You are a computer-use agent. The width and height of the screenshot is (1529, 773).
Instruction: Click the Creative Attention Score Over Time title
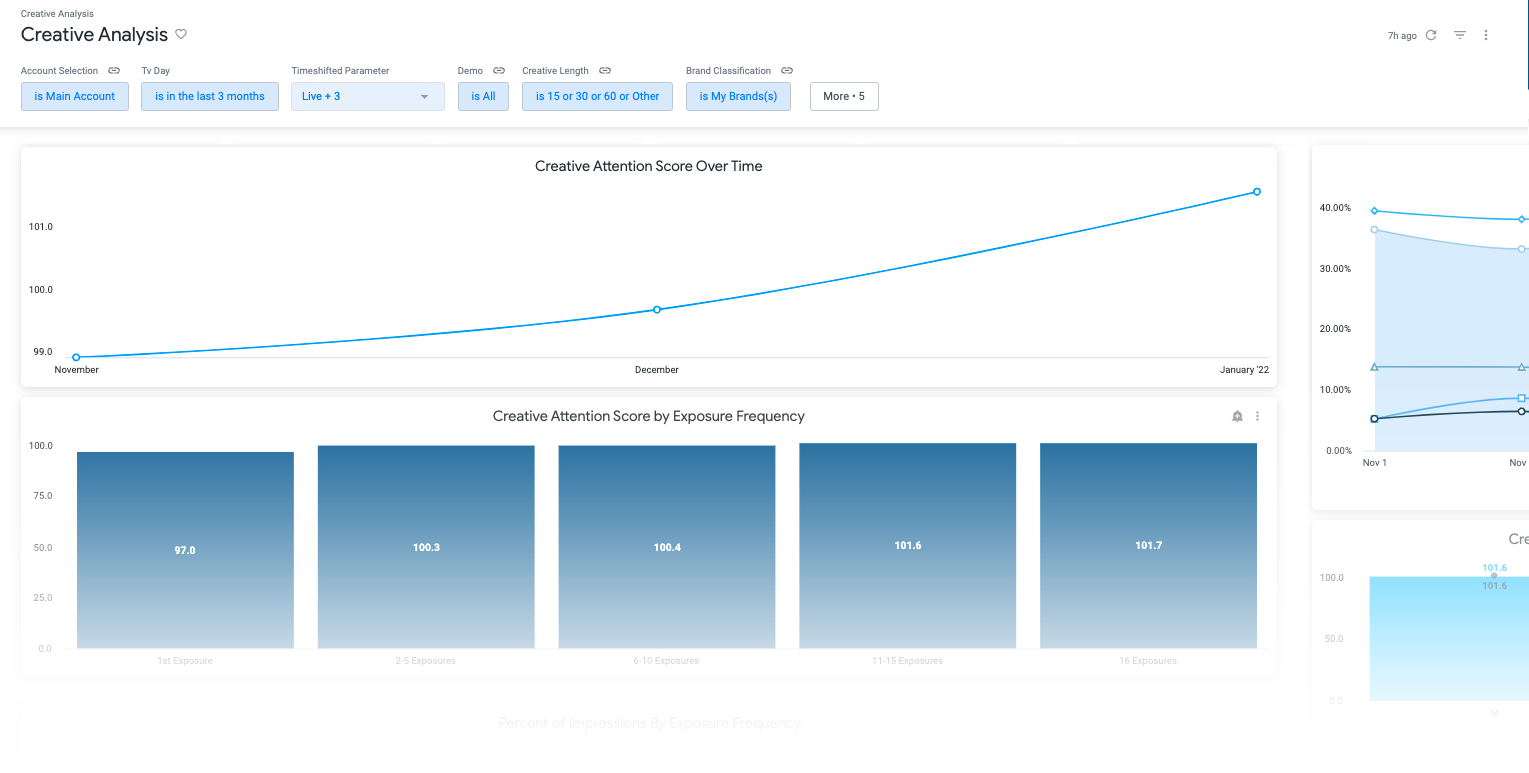click(x=648, y=166)
